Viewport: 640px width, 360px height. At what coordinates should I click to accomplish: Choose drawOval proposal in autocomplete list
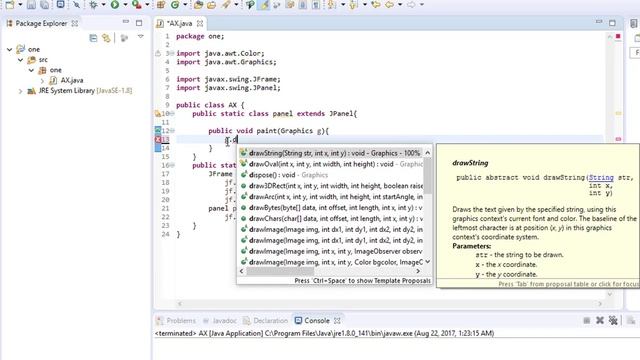pyautogui.click(x=331, y=164)
